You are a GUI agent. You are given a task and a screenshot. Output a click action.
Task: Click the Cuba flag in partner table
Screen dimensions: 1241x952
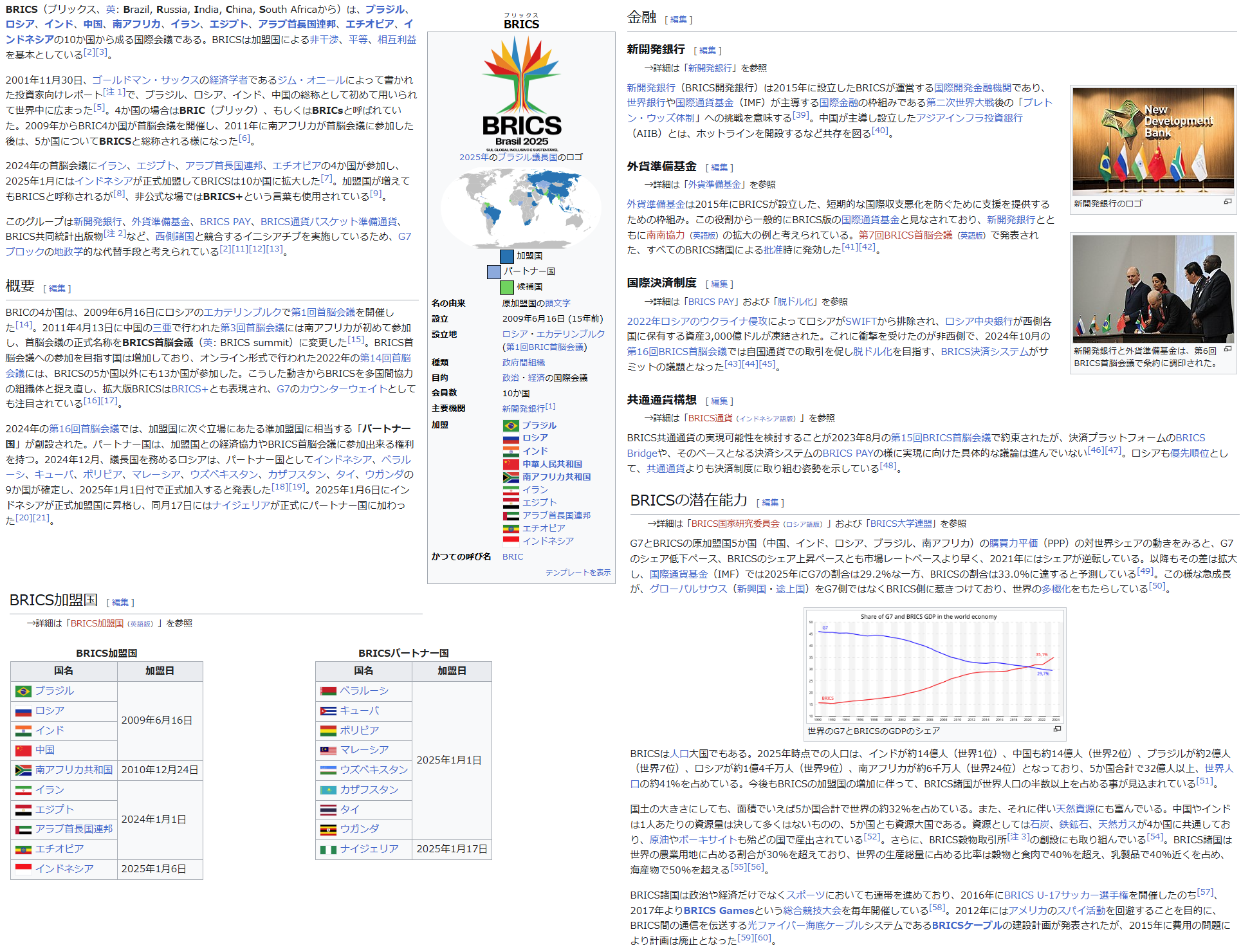[x=329, y=711]
